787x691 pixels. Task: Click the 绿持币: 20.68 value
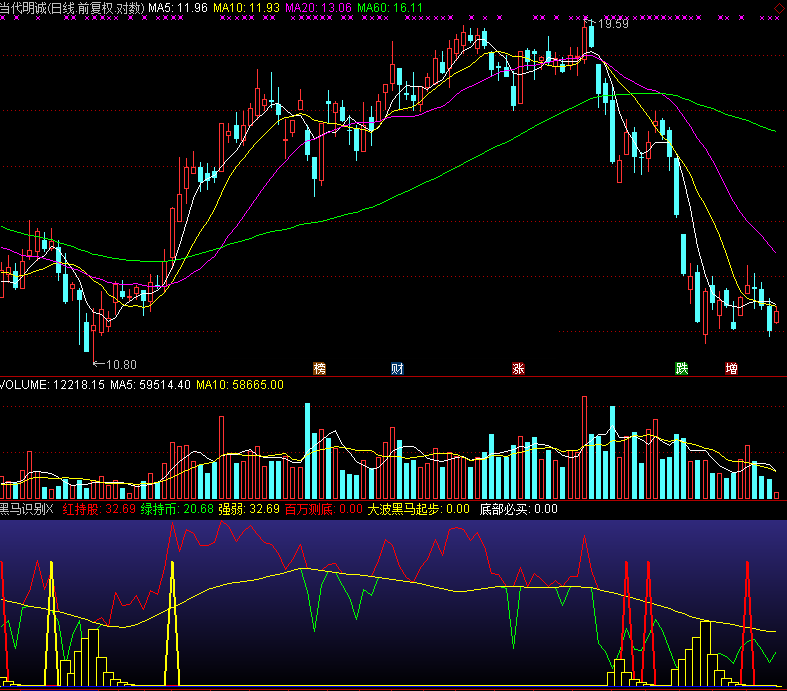[177, 509]
